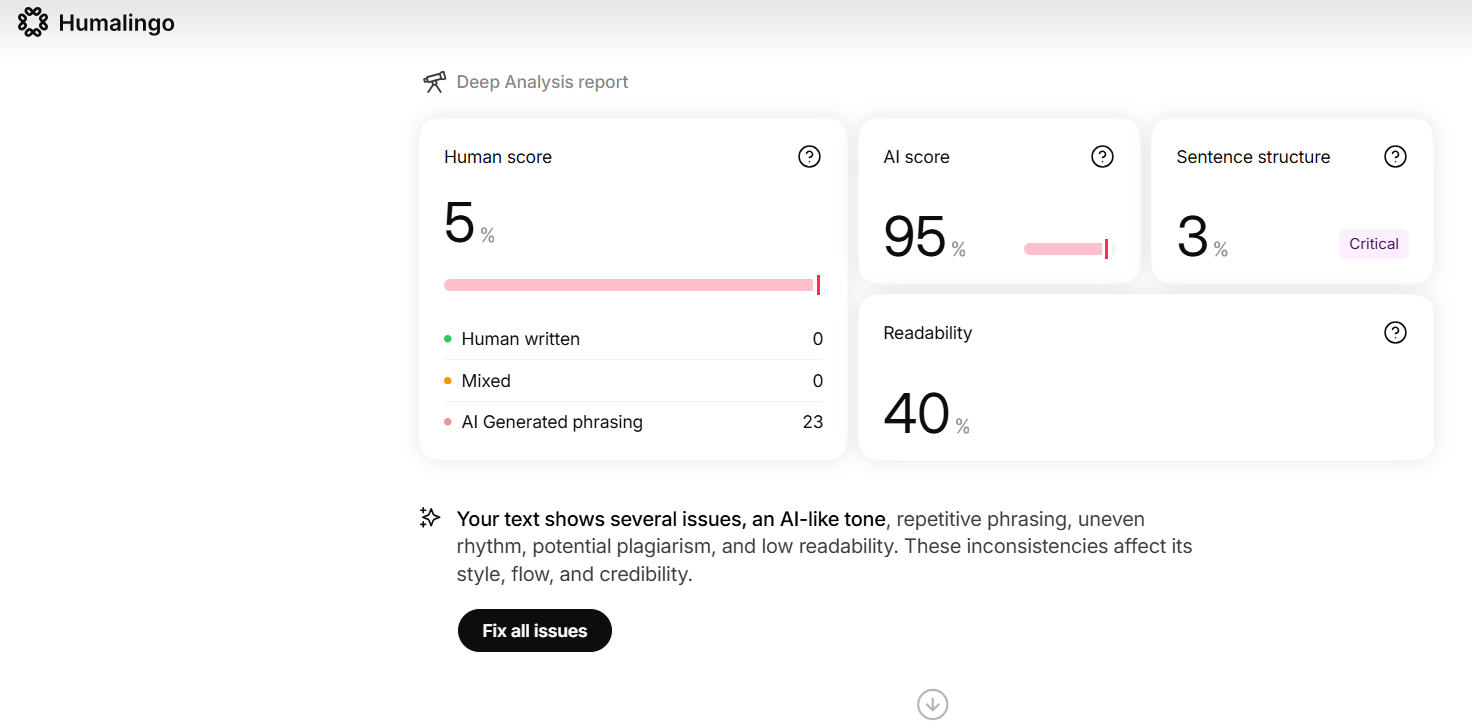This screenshot has height=722, width=1472.
Task: Click the telescope Deep Analysis icon
Action: click(x=434, y=82)
